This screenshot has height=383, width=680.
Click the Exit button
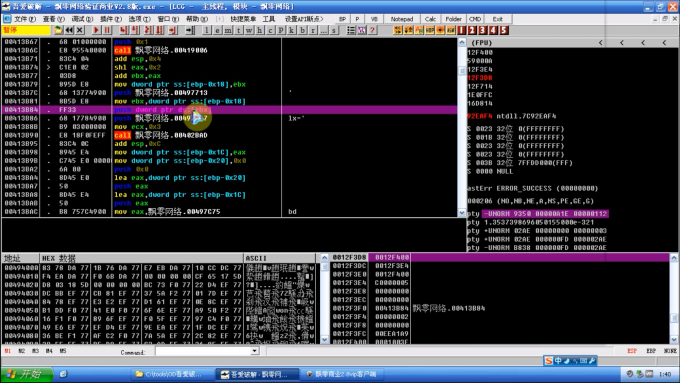497,19
